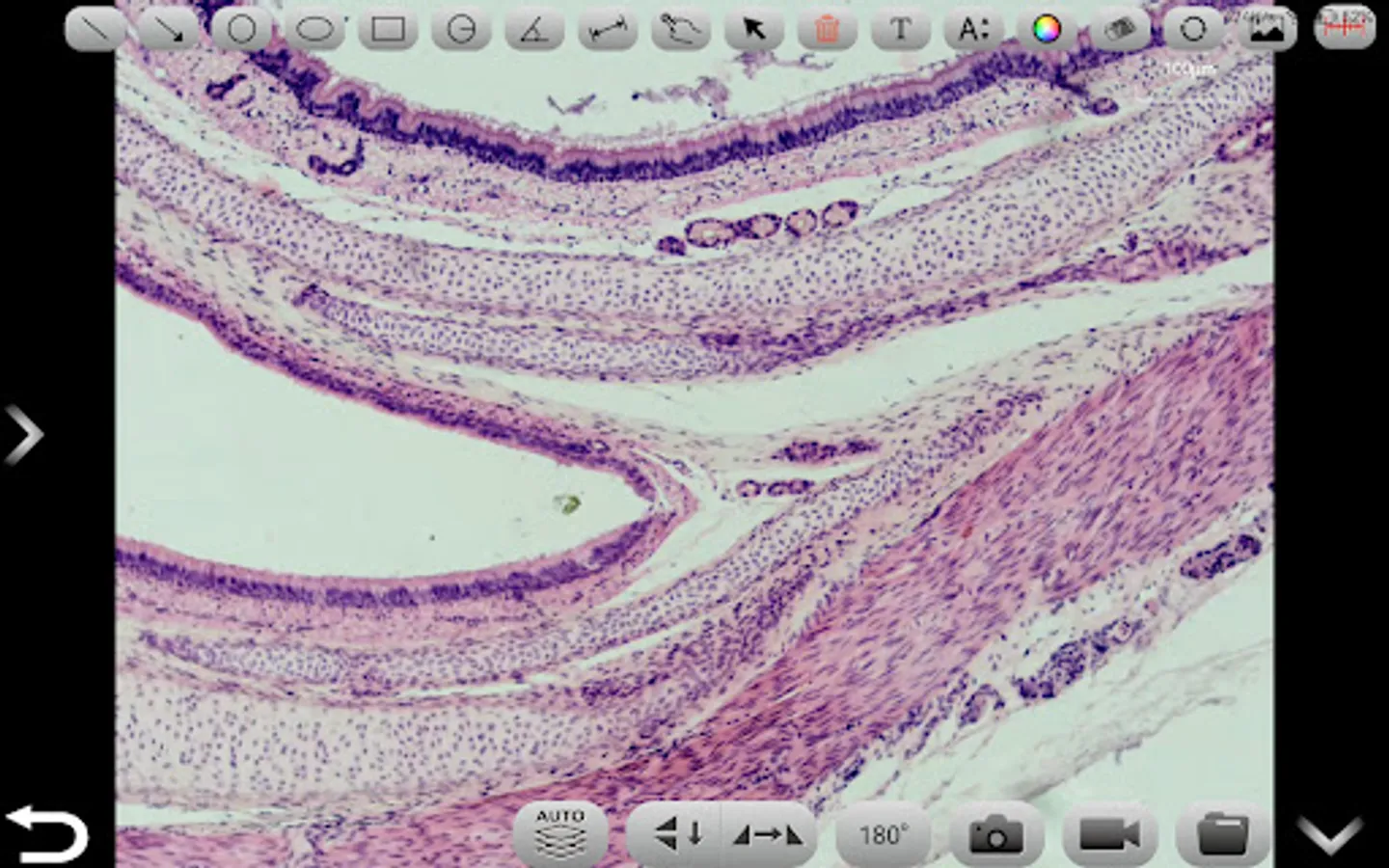This screenshot has width=1389, height=868.
Task: Select the straight line drawing tool
Action: click(95, 29)
